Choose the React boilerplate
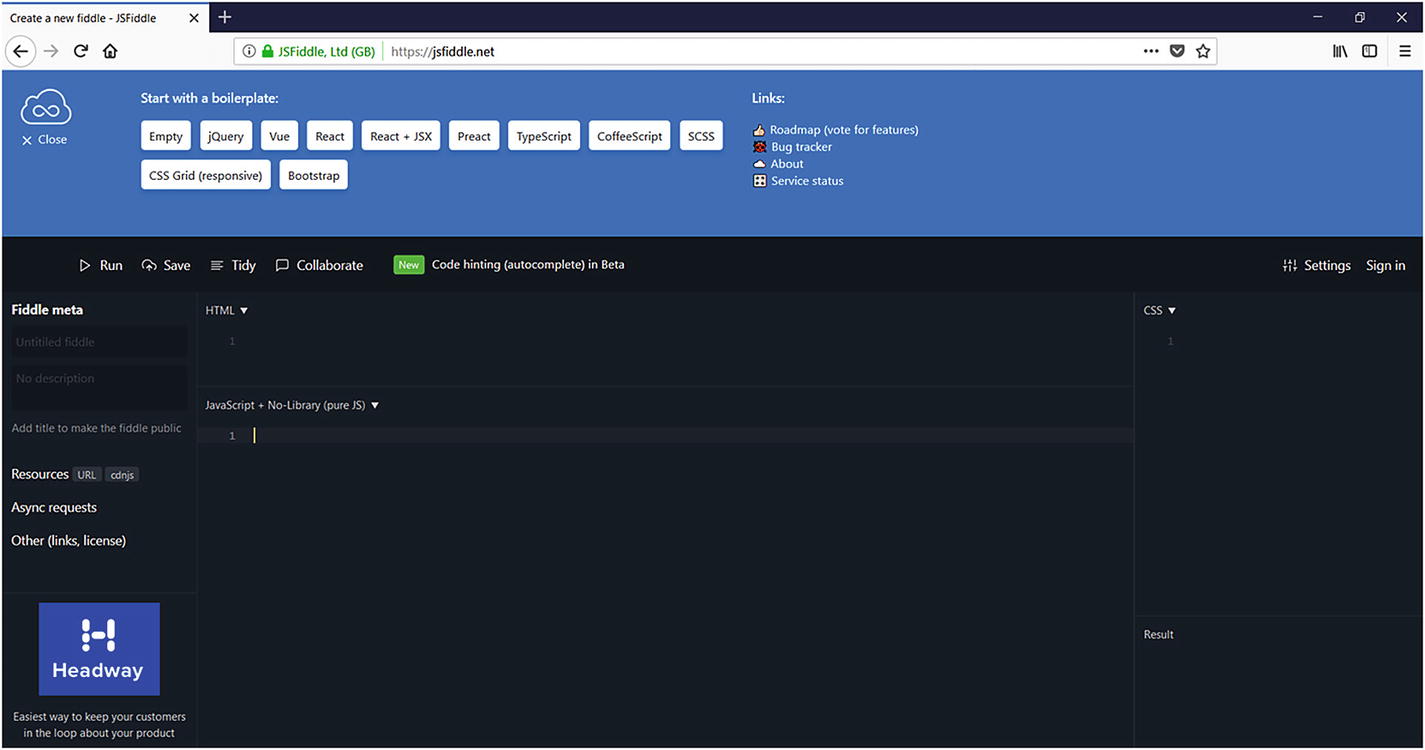Screen dimensions: 1425x750 pos(330,136)
